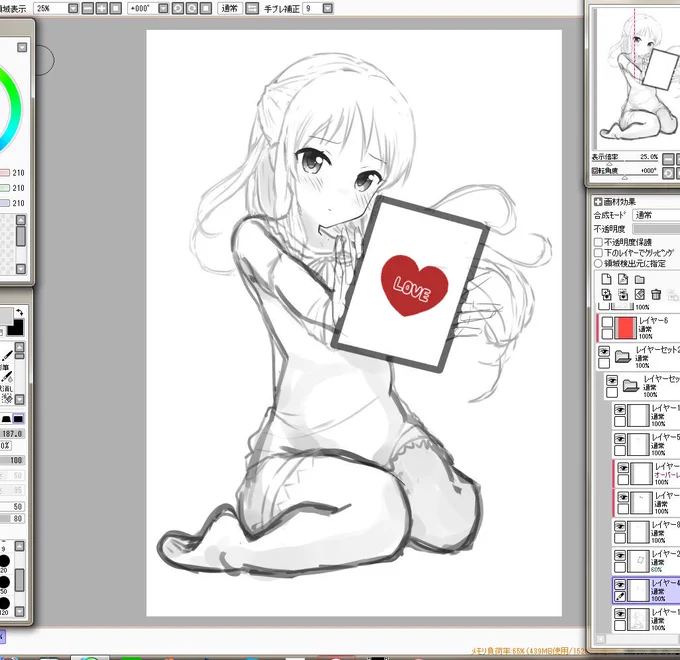
Task: Click the slider value 80 bar
Action: pyautogui.click(x=13, y=519)
